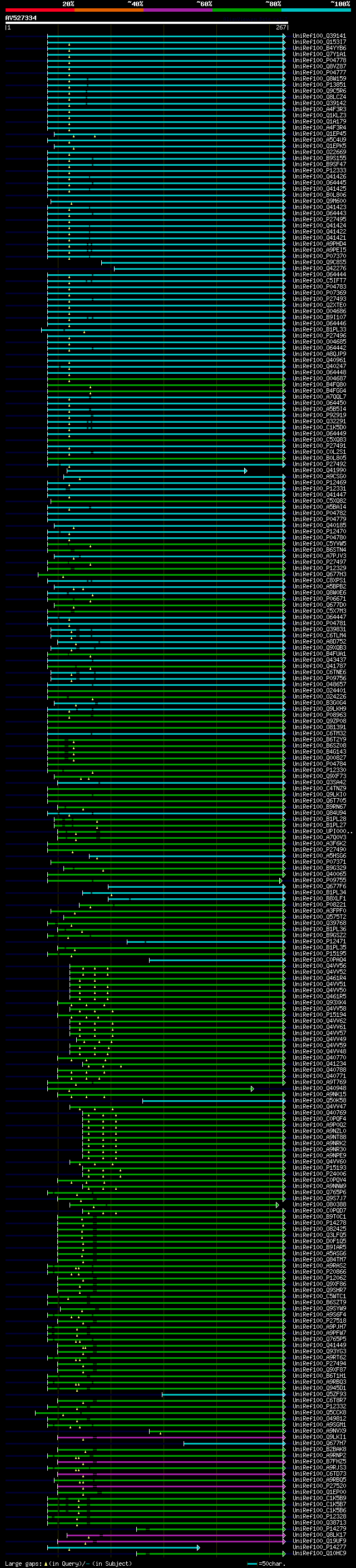Select the query name AV527334
This screenshot has height=1568, width=356.
pyautogui.click(x=21, y=18)
